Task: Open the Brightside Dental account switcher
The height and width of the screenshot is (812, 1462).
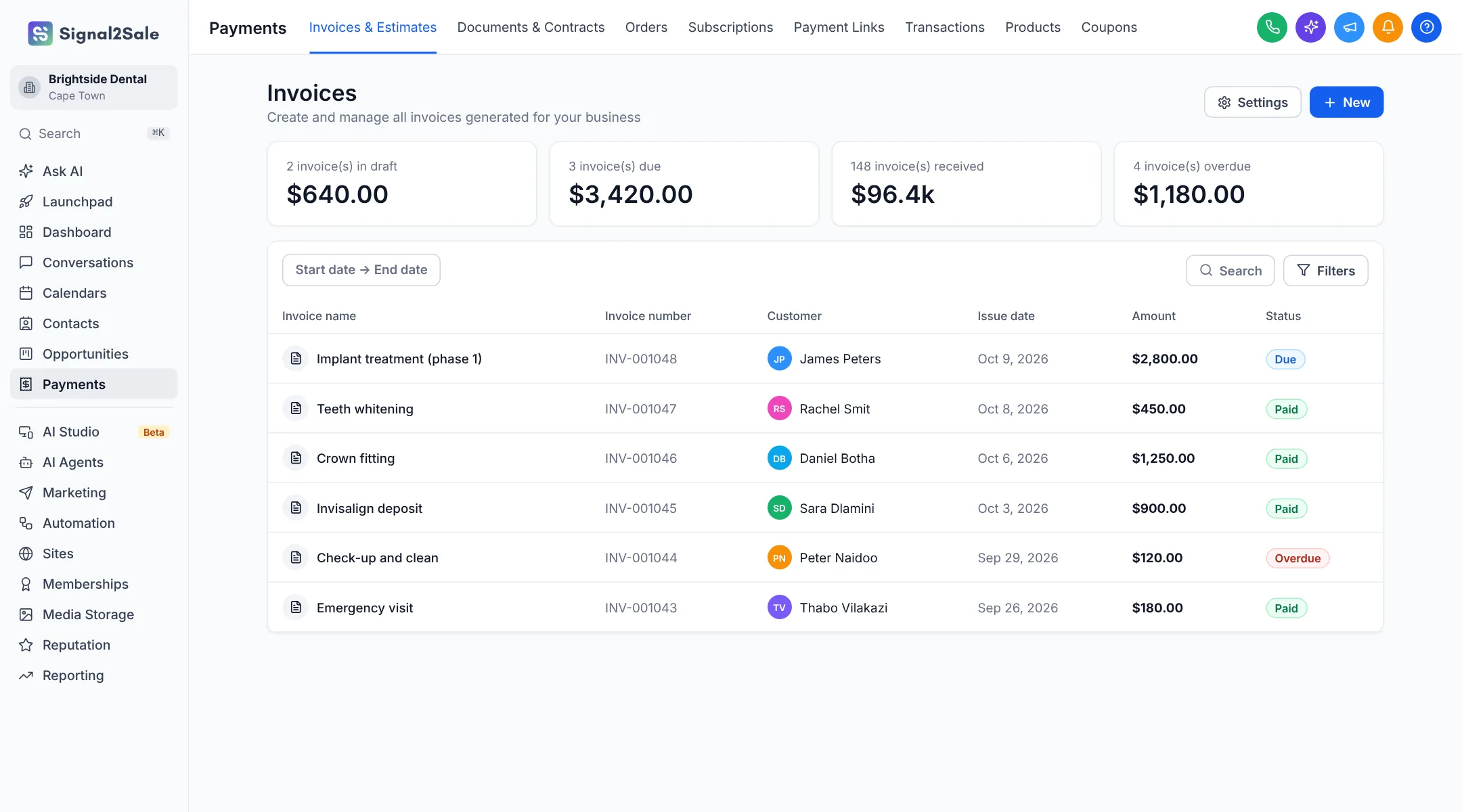Action: (94, 87)
